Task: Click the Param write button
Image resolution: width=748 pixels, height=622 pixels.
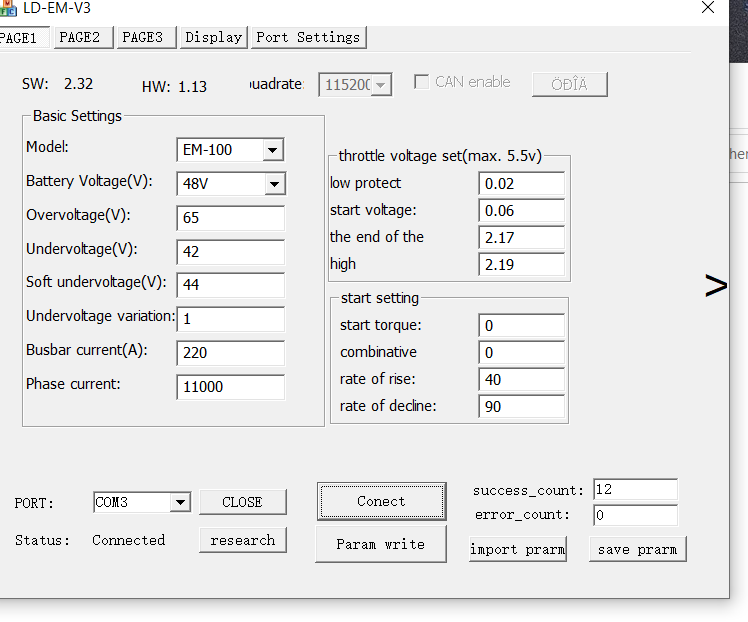Action: coord(381,544)
